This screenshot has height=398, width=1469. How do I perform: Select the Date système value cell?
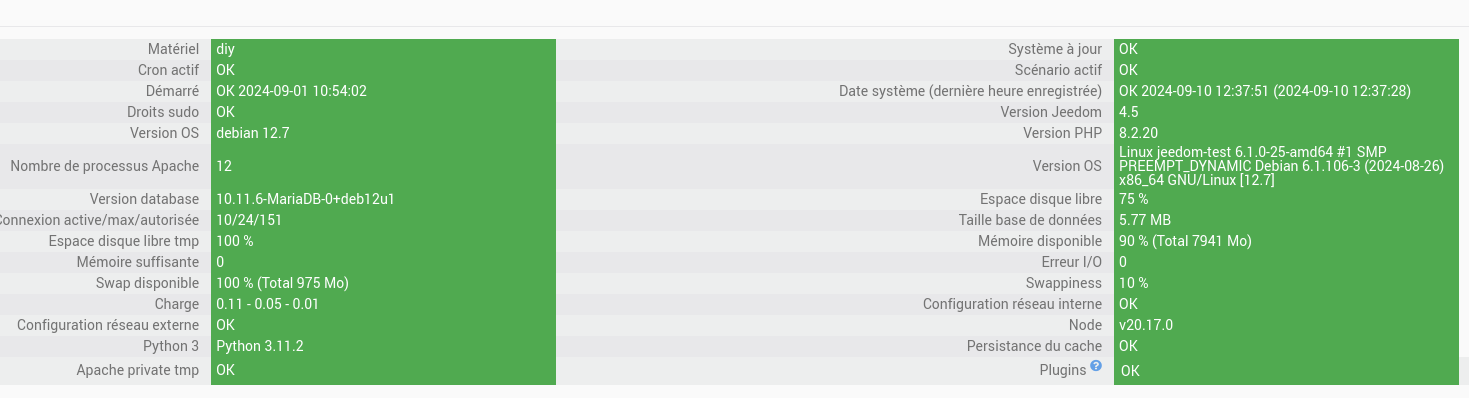coord(1286,91)
